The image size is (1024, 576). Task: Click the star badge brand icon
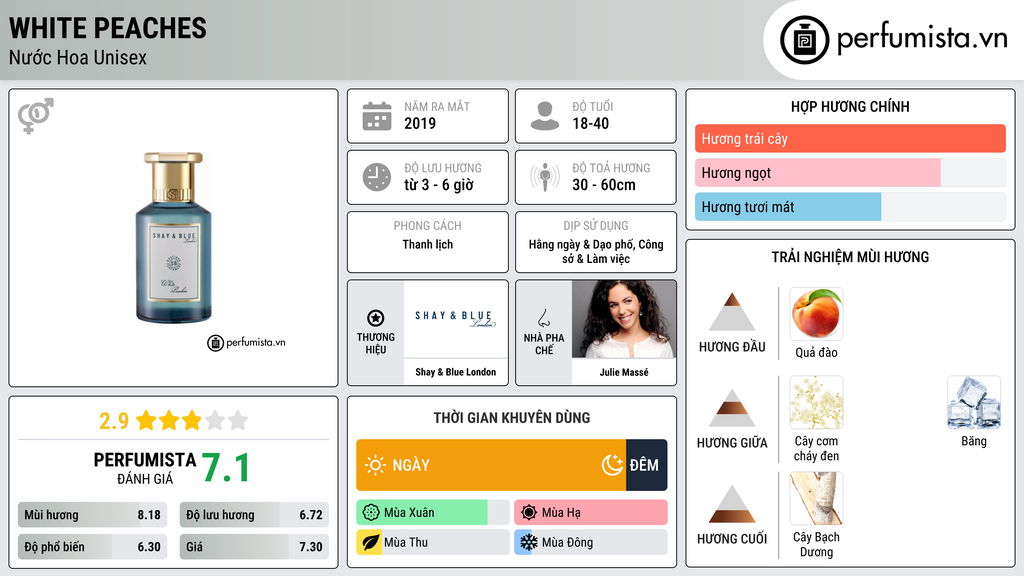click(376, 318)
